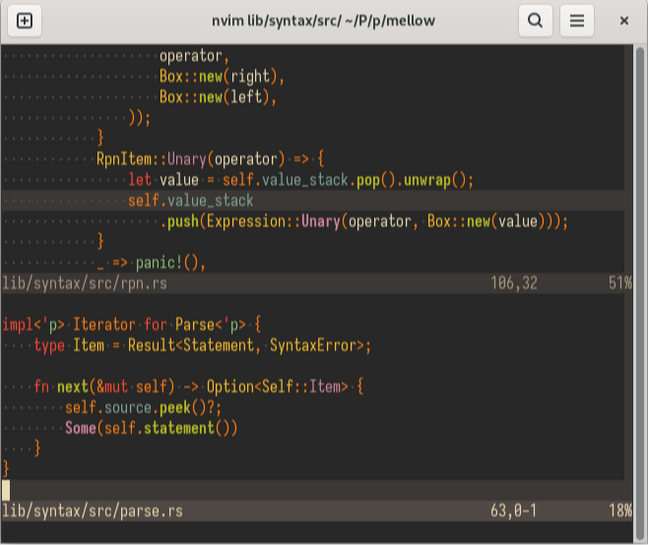
Task: Click 'type Item = Result' line
Action: [x=202, y=345]
